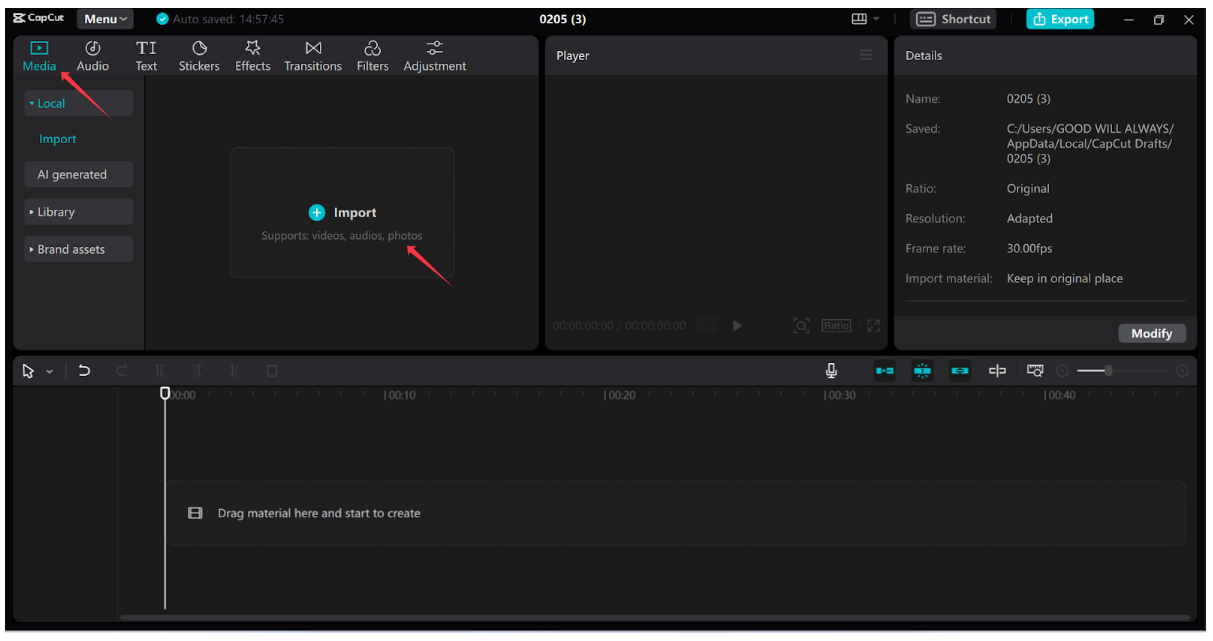Click the player timecode display
The width and height of the screenshot is (1213, 641).
tap(619, 326)
